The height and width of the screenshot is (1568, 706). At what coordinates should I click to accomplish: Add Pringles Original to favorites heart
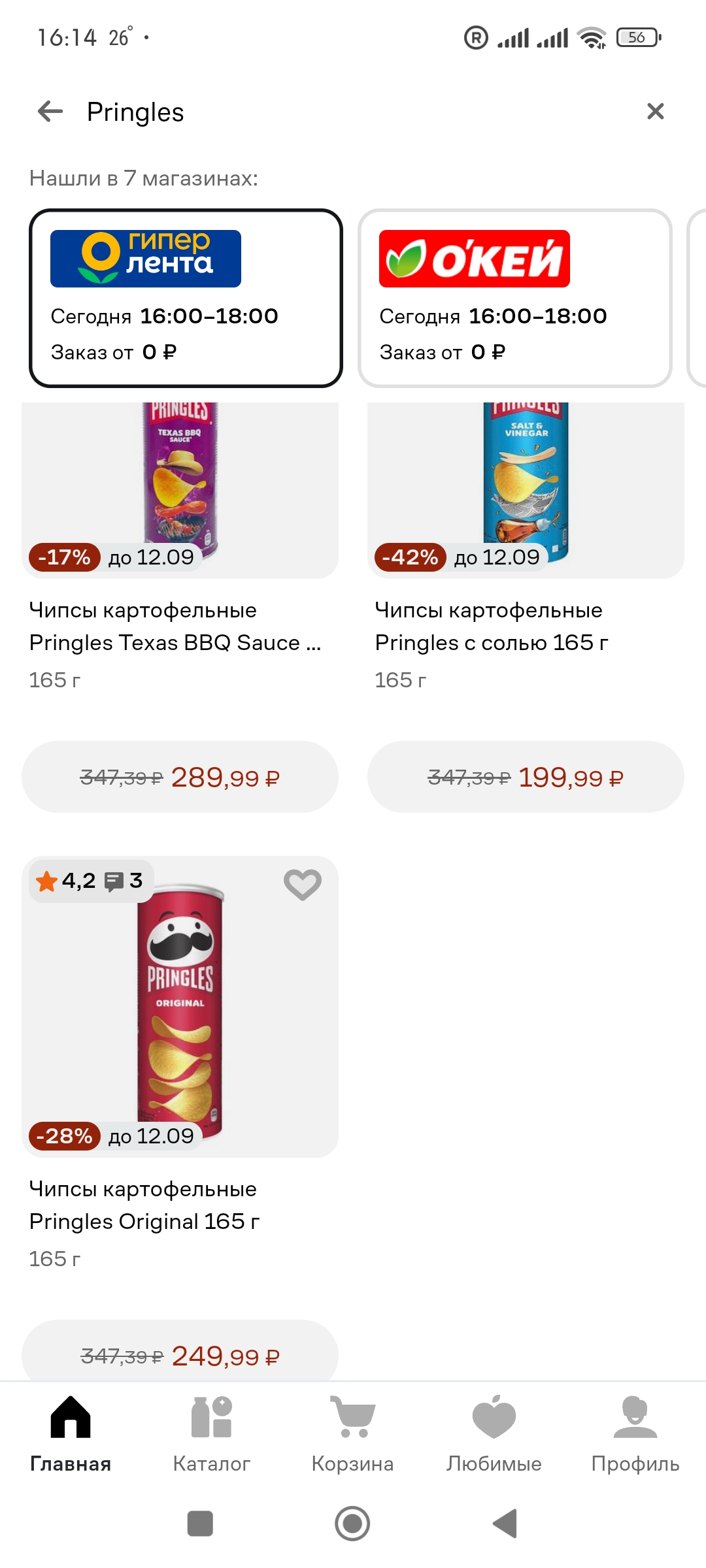[302, 885]
